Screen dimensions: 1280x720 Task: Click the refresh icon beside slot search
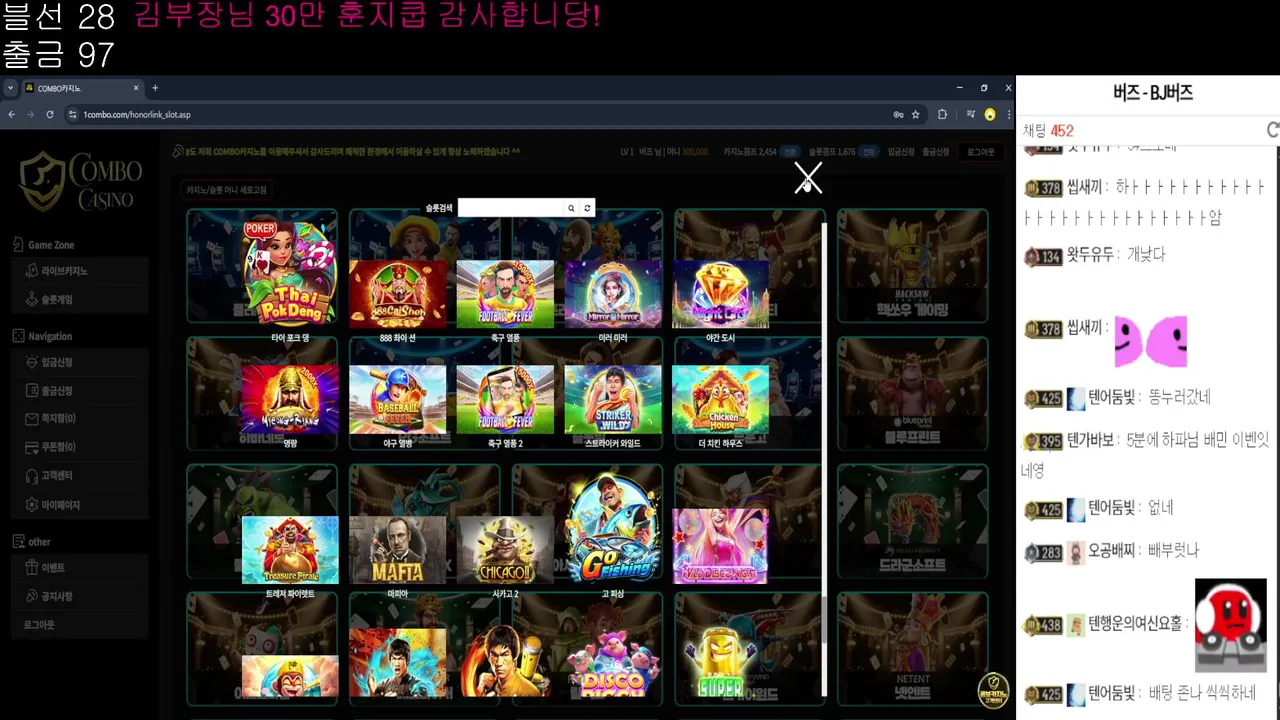587,208
